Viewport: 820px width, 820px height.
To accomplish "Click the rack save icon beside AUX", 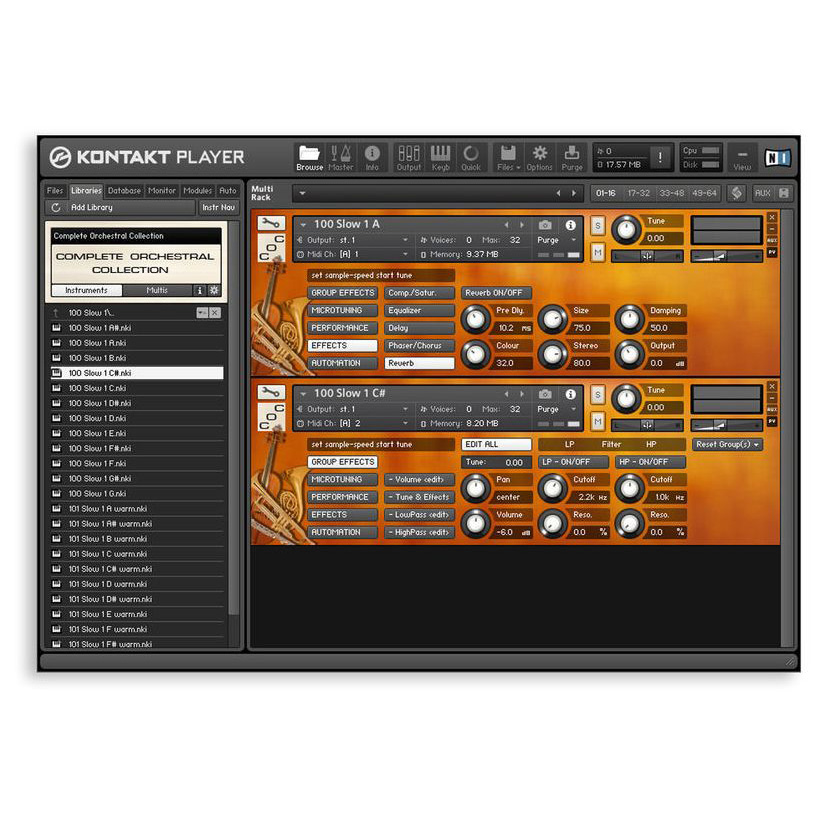I will point(784,193).
